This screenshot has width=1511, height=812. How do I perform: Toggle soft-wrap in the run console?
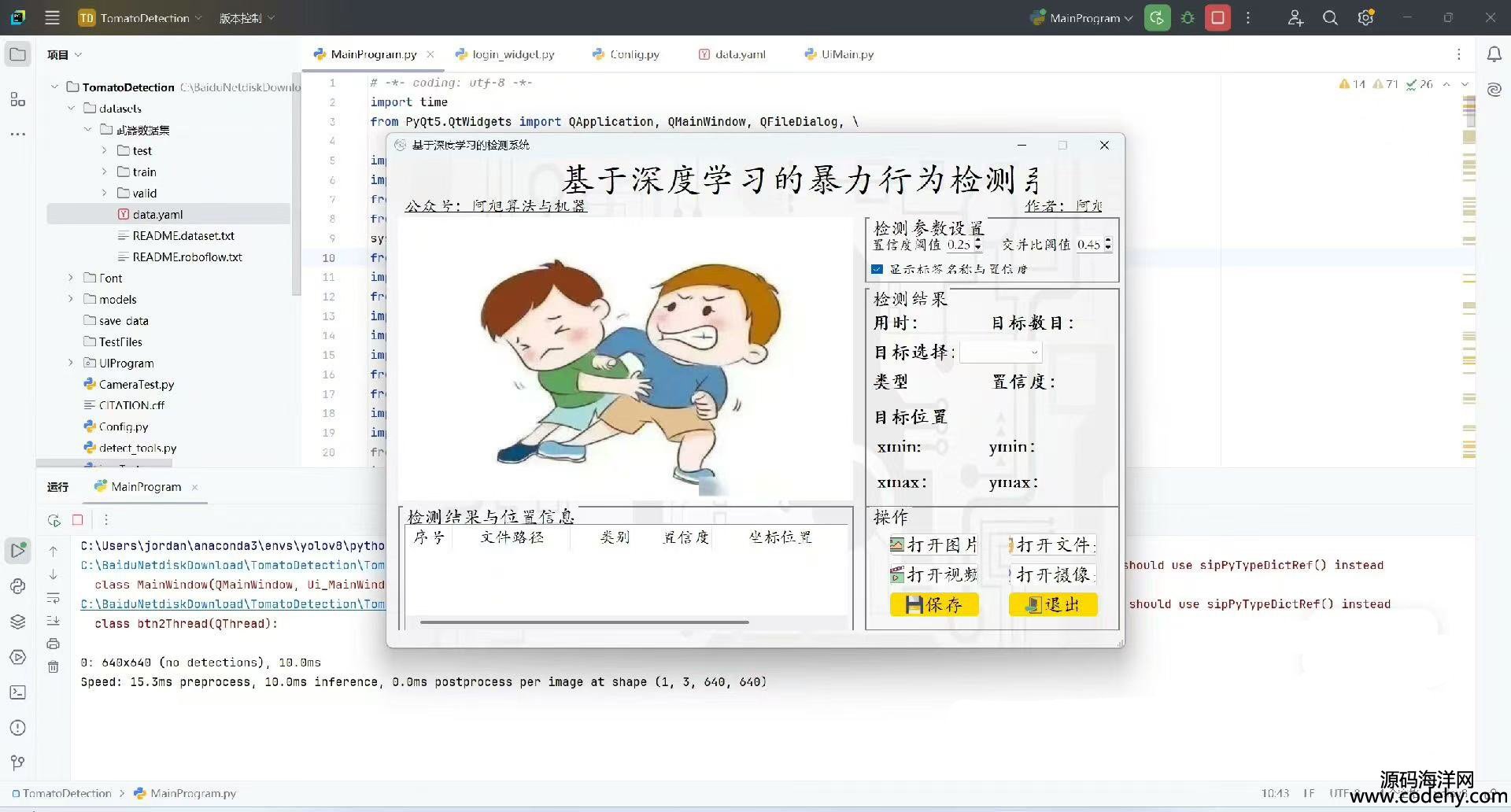[x=53, y=598]
